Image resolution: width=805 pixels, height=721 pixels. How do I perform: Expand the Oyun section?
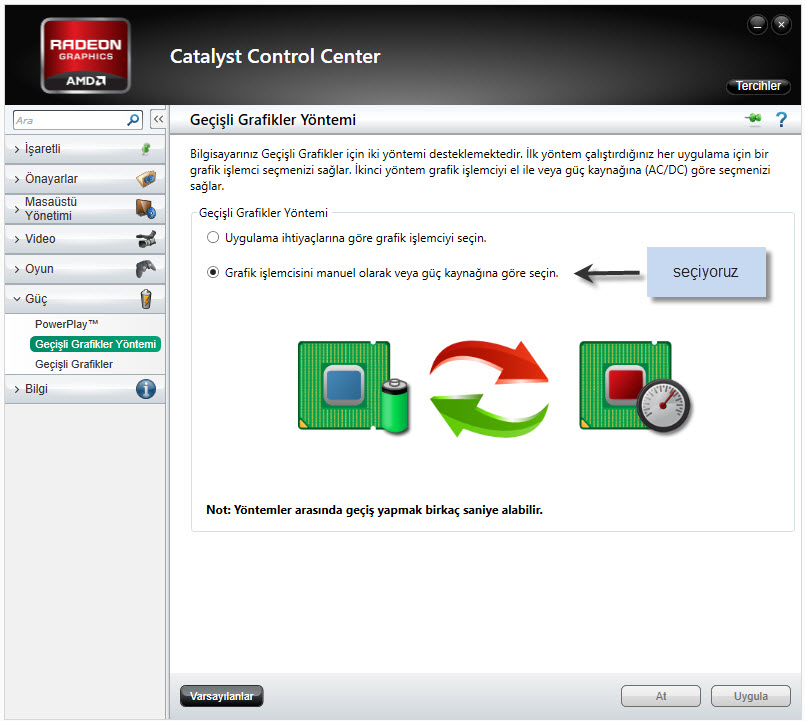coord(85,269)
